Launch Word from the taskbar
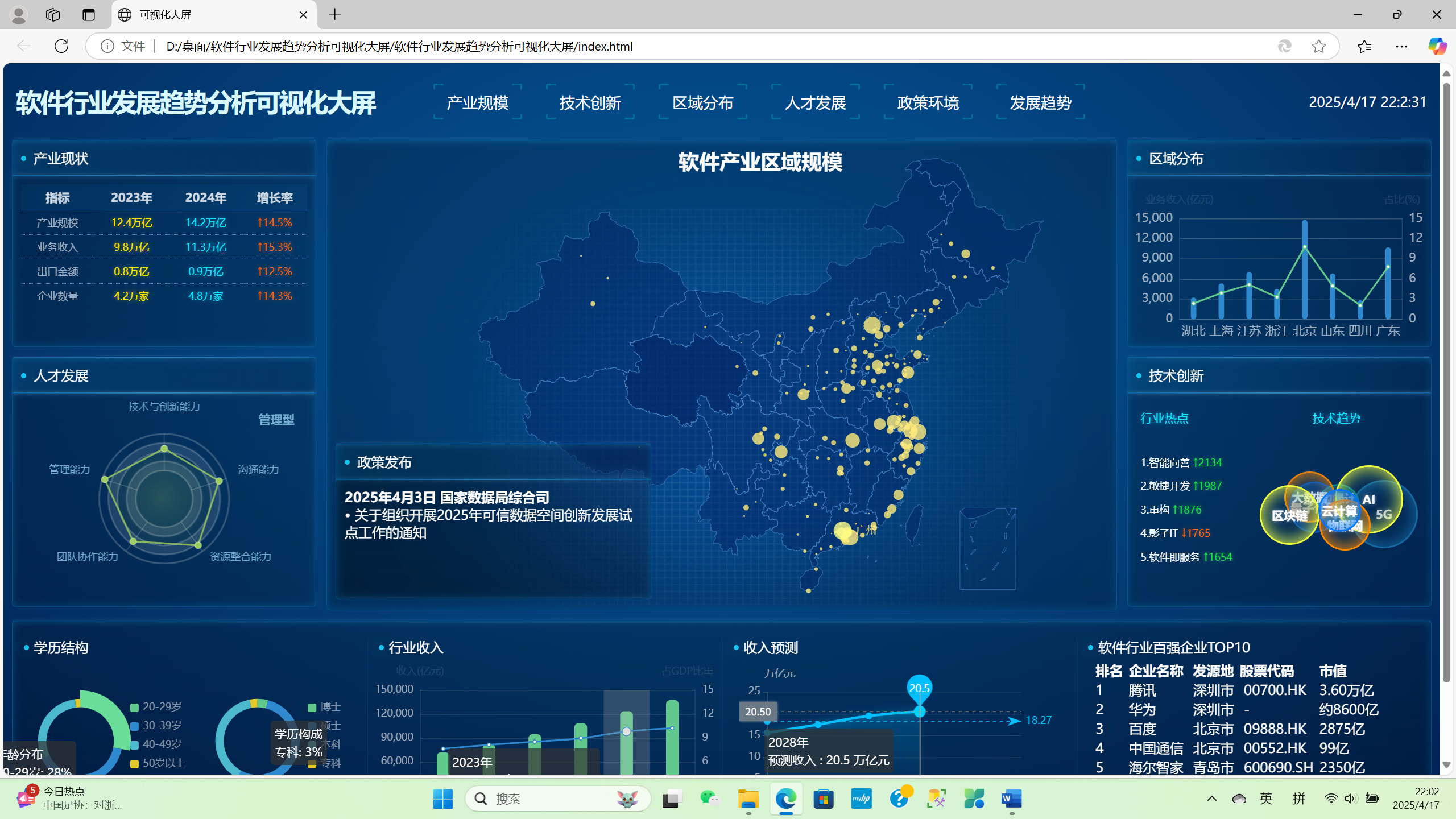 click(x=1011, y=799)
